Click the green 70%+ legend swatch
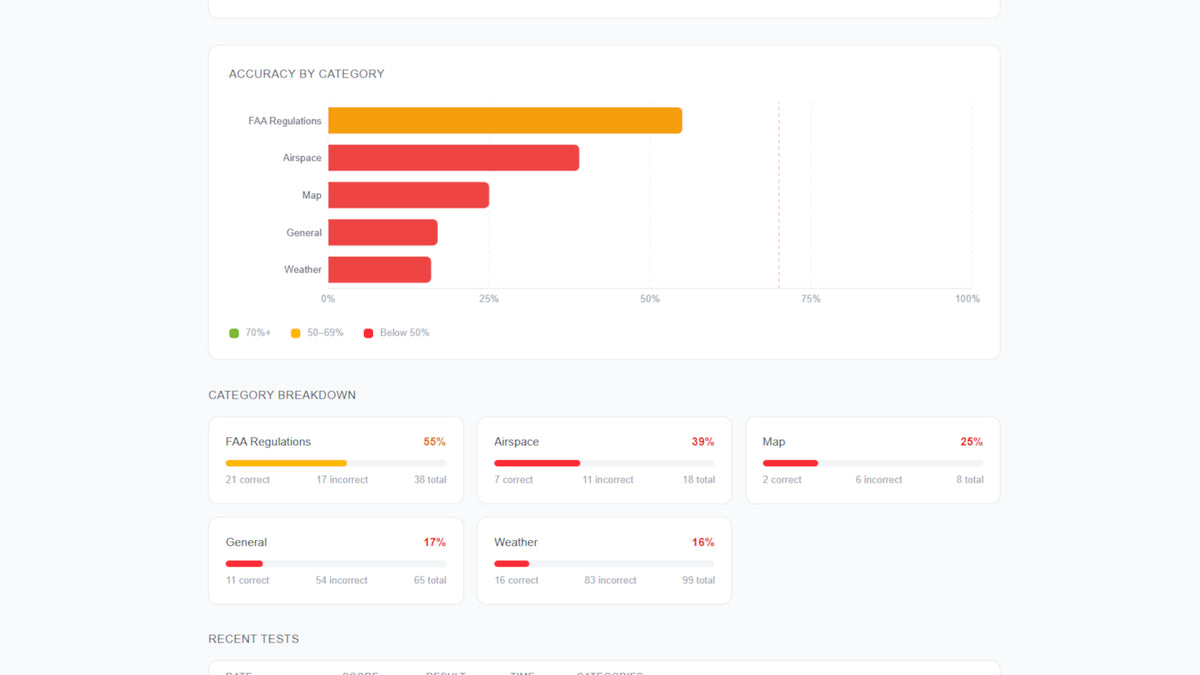The image size is (1200, 675). [x=234, y=333]
